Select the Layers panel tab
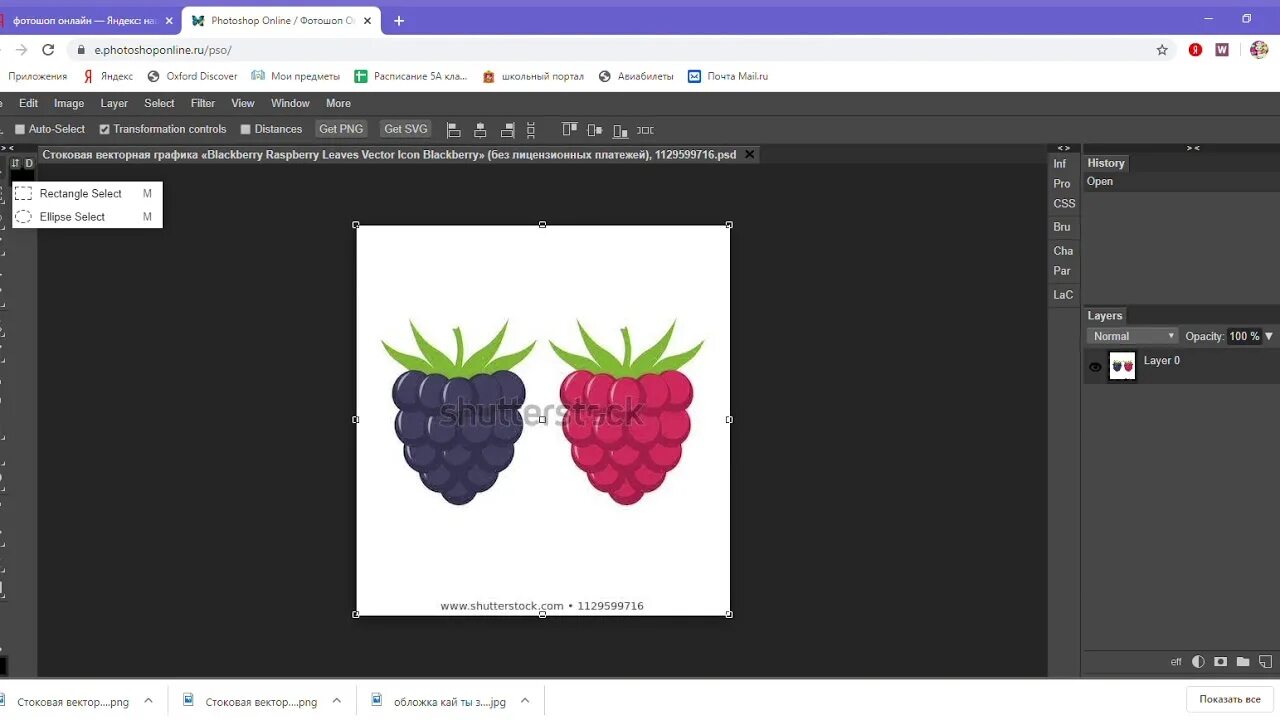The width and height of the screenshot is (1280, 720). click(x=1105, y=315)
